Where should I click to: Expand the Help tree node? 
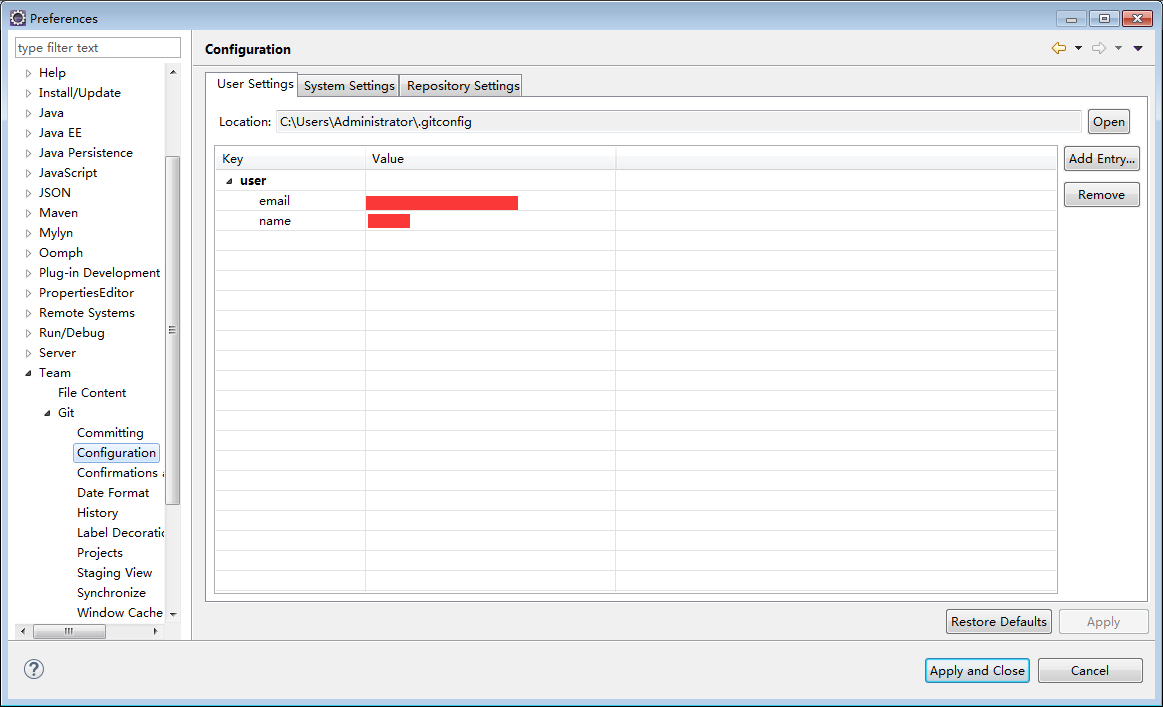coord(28,73)
